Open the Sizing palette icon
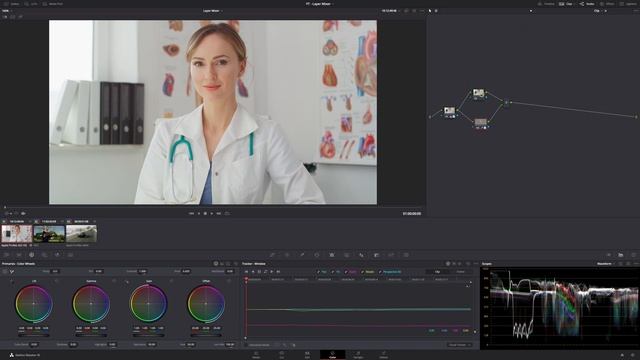The image size is (640, 360). tap(391, 255)
